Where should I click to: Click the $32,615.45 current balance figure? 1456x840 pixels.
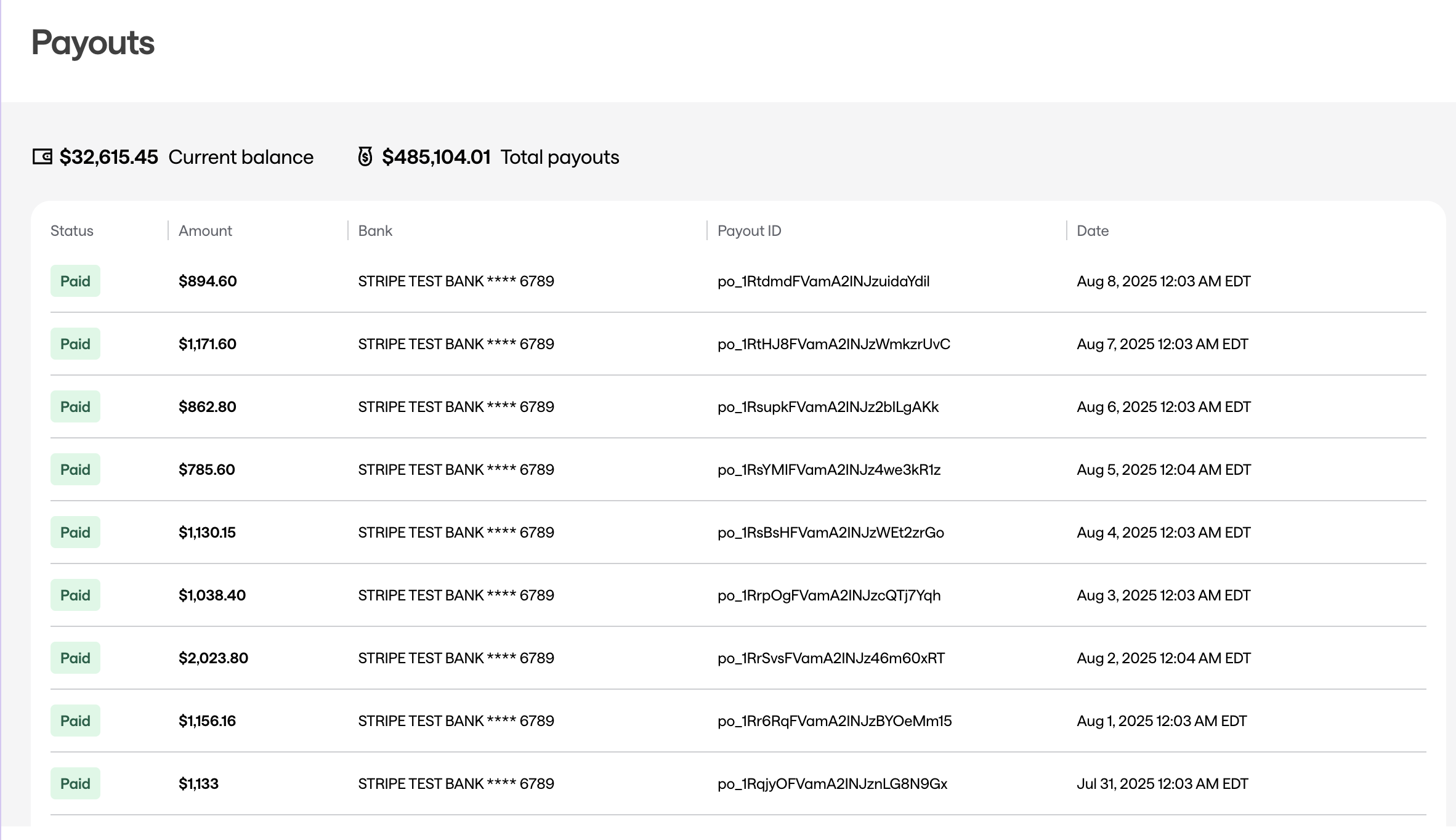pyautogui.click(x=109, y=157)
